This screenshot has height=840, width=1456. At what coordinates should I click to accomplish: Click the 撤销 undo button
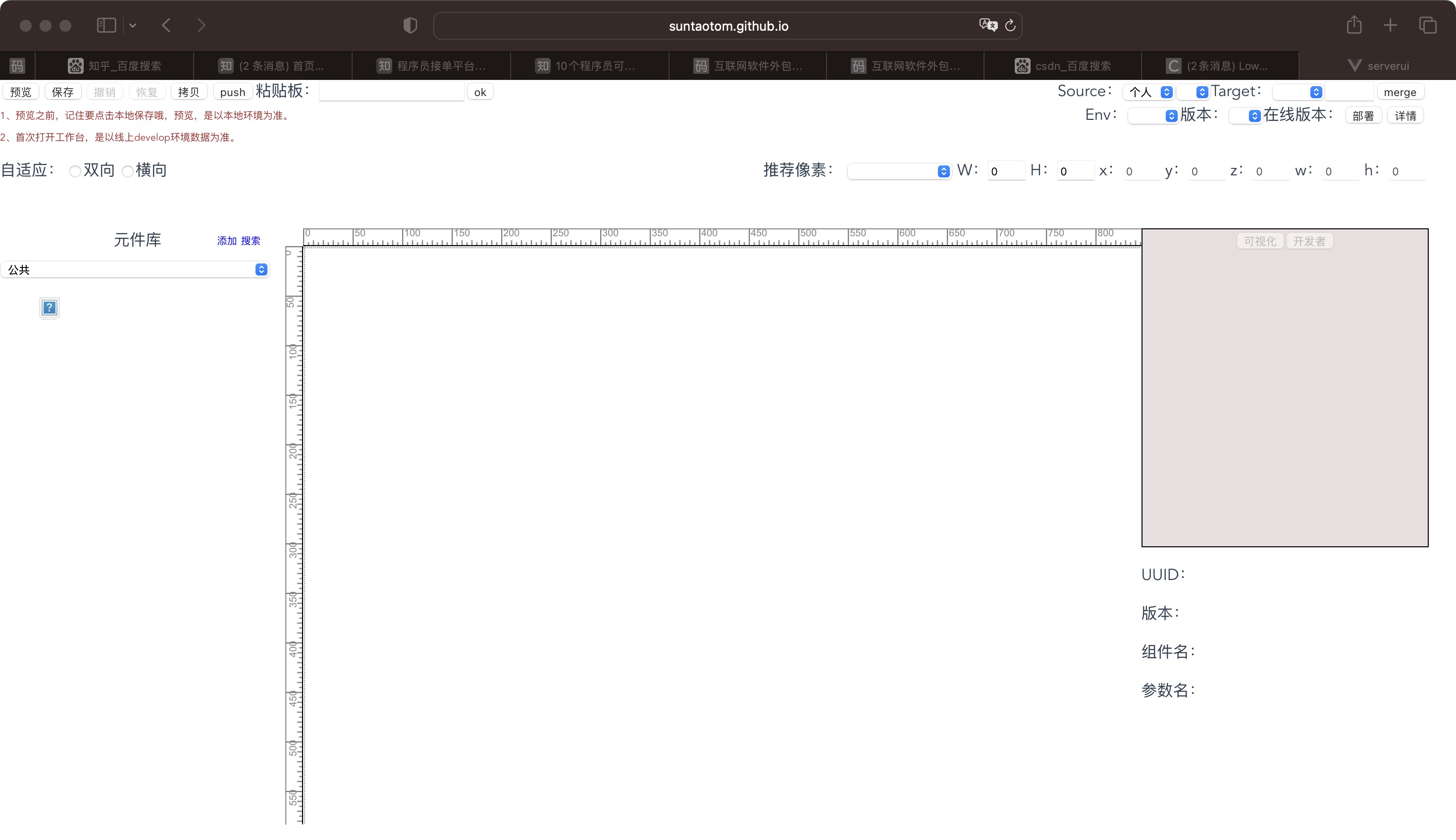(104, 92)
